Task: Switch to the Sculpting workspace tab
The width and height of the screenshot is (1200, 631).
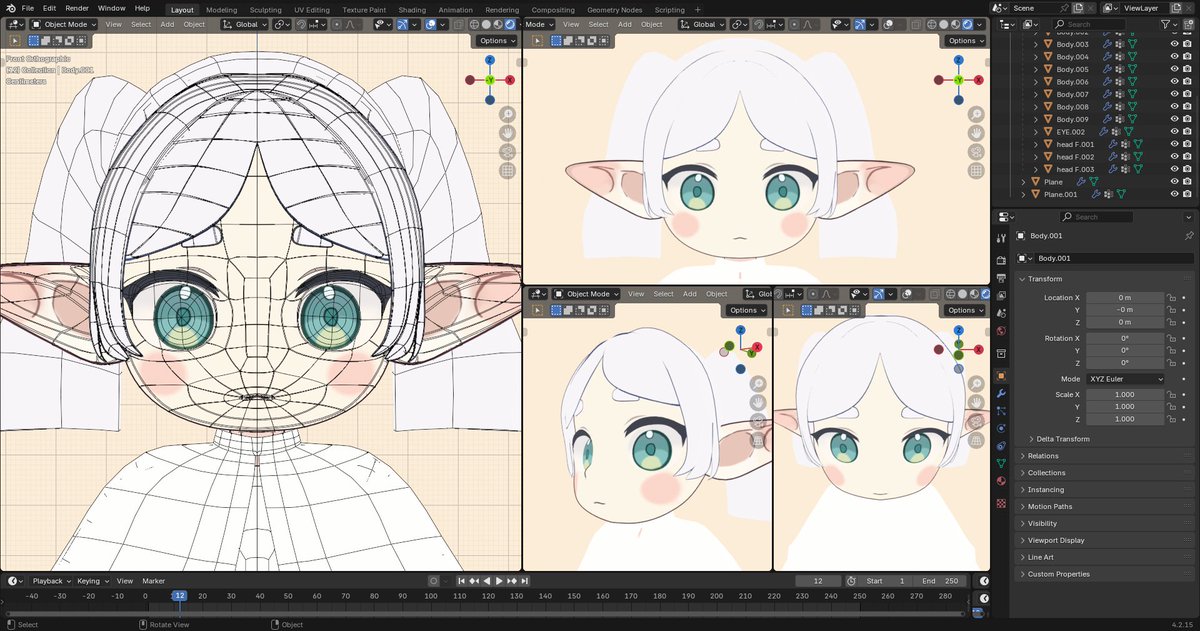Action: click(266, 9)
